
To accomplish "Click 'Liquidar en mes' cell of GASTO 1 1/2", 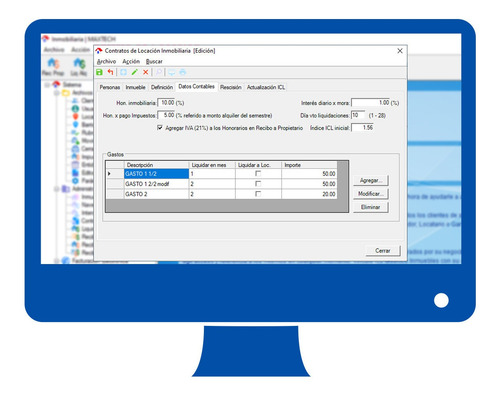I will coord(212,174).
